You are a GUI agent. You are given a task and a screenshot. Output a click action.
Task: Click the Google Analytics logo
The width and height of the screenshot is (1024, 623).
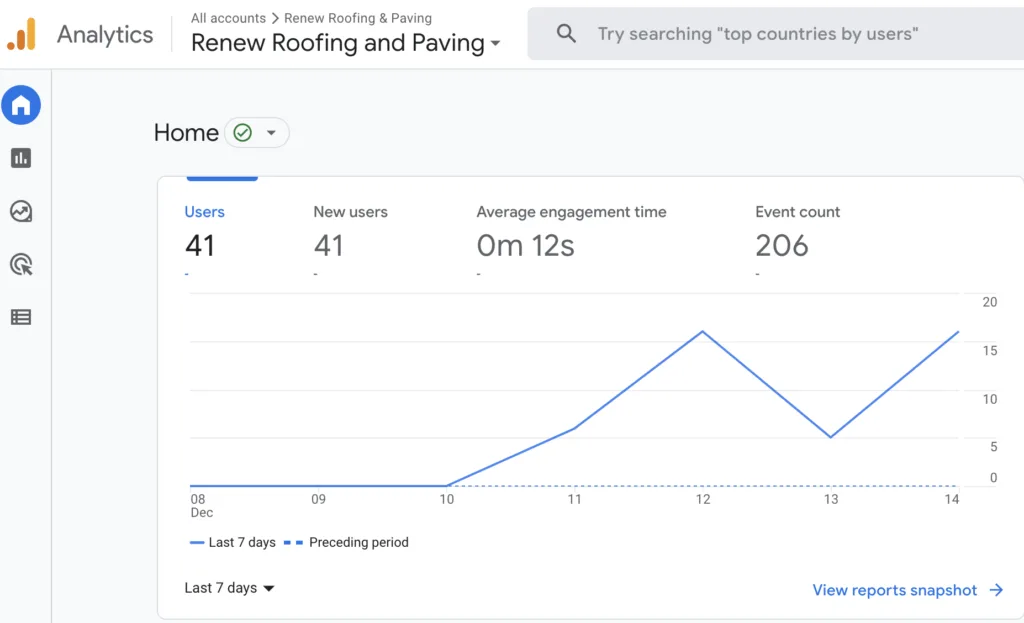click(x=22, y=34)
